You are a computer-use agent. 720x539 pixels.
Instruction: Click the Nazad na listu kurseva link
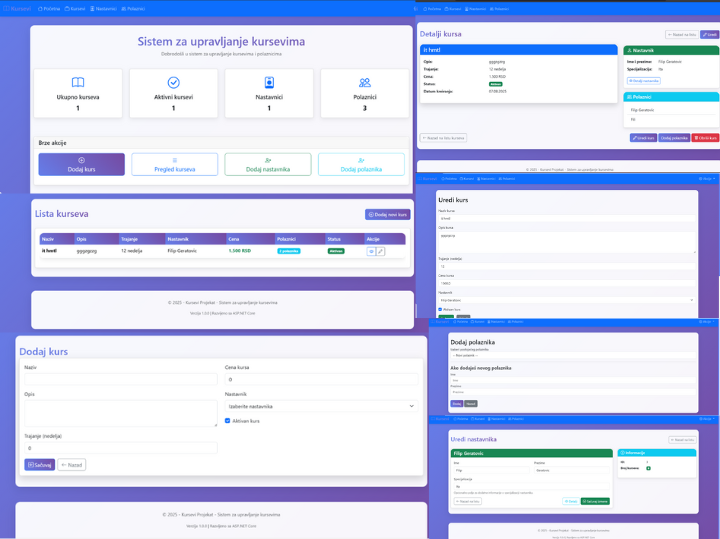[x=444, y=138]
